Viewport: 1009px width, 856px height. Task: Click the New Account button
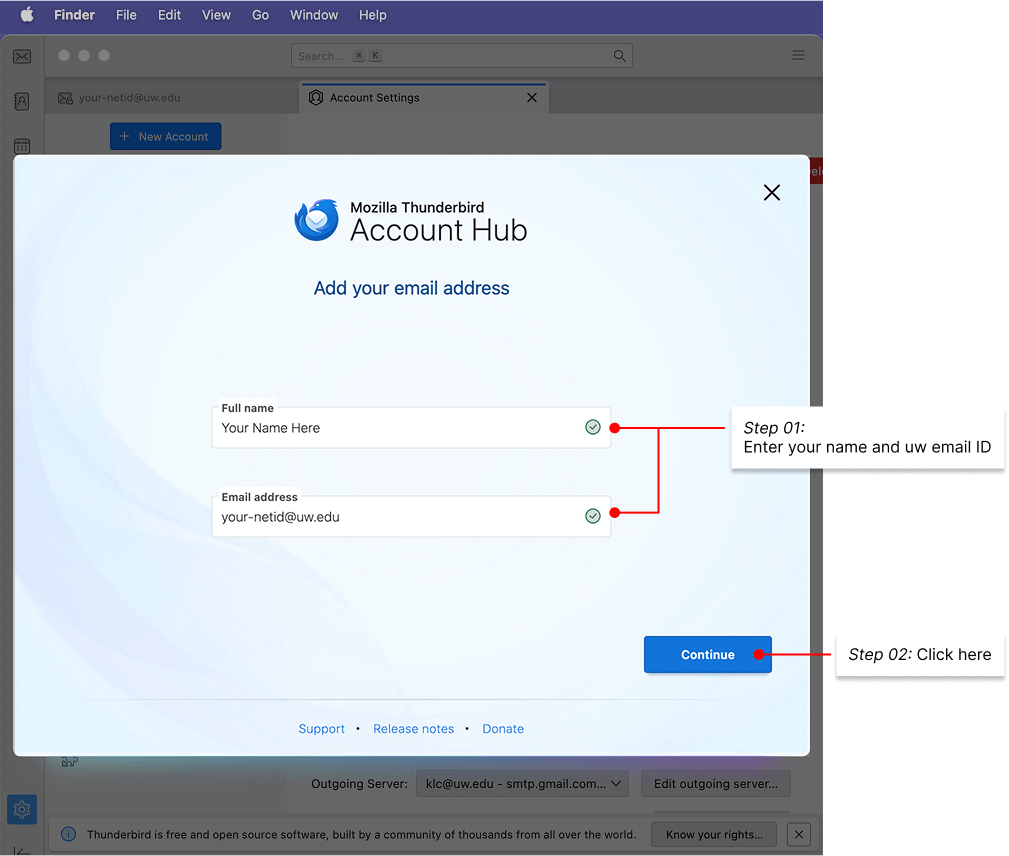point(165,136)
